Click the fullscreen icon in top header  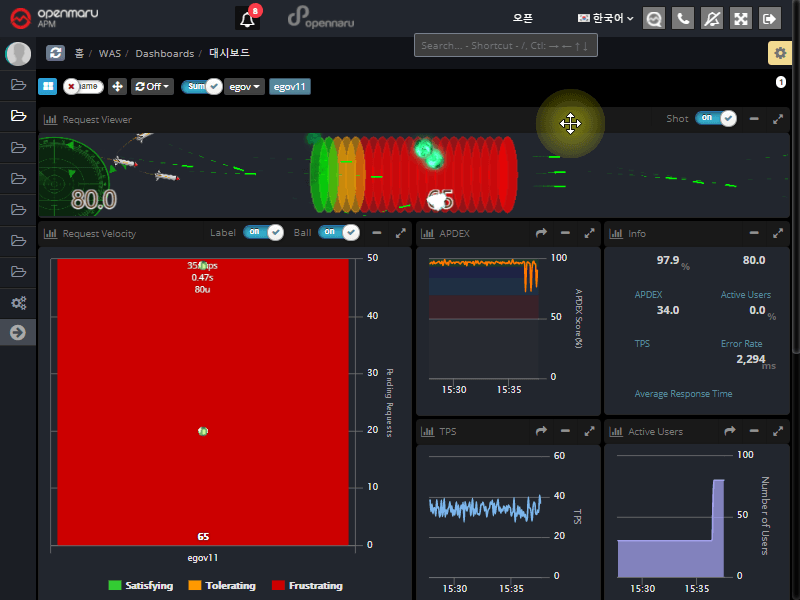point(741,18)
